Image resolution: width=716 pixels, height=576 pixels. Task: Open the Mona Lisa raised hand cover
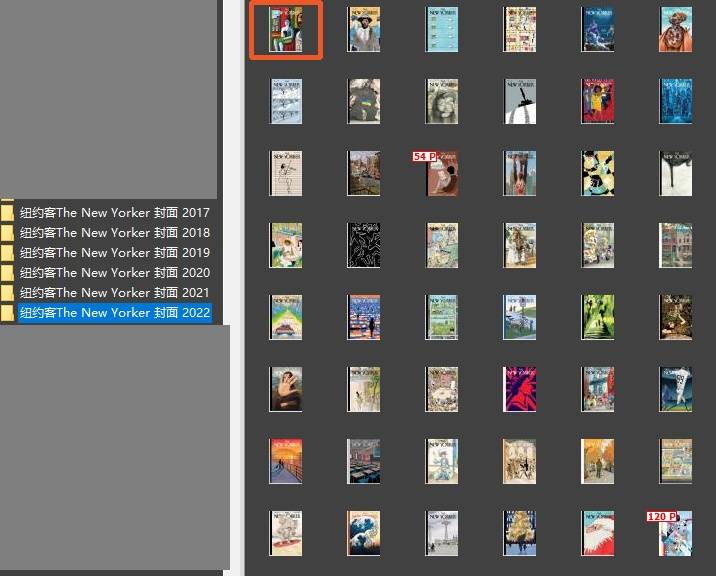coord(285,390)
